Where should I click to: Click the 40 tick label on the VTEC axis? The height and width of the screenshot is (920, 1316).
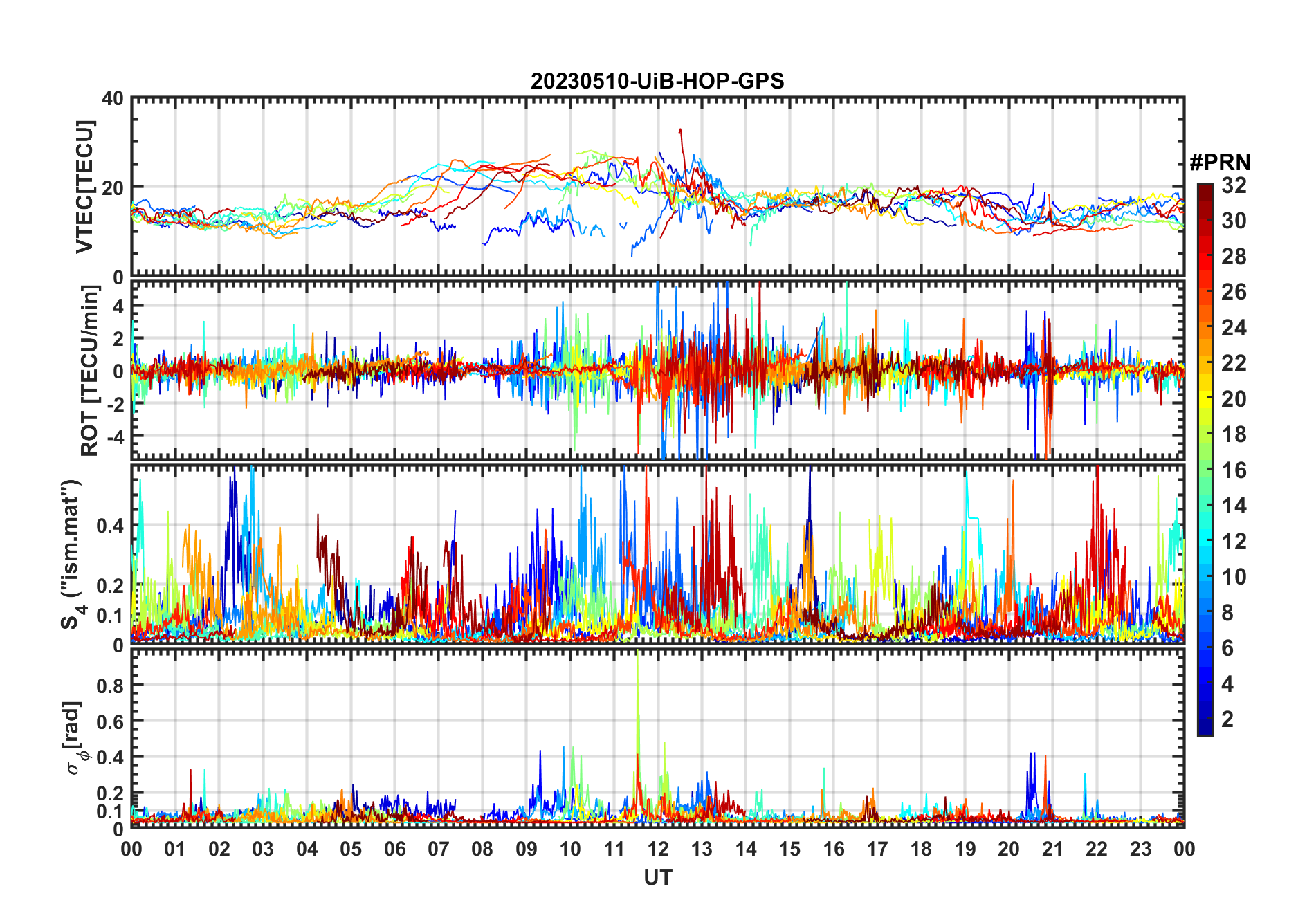(112, 99)
